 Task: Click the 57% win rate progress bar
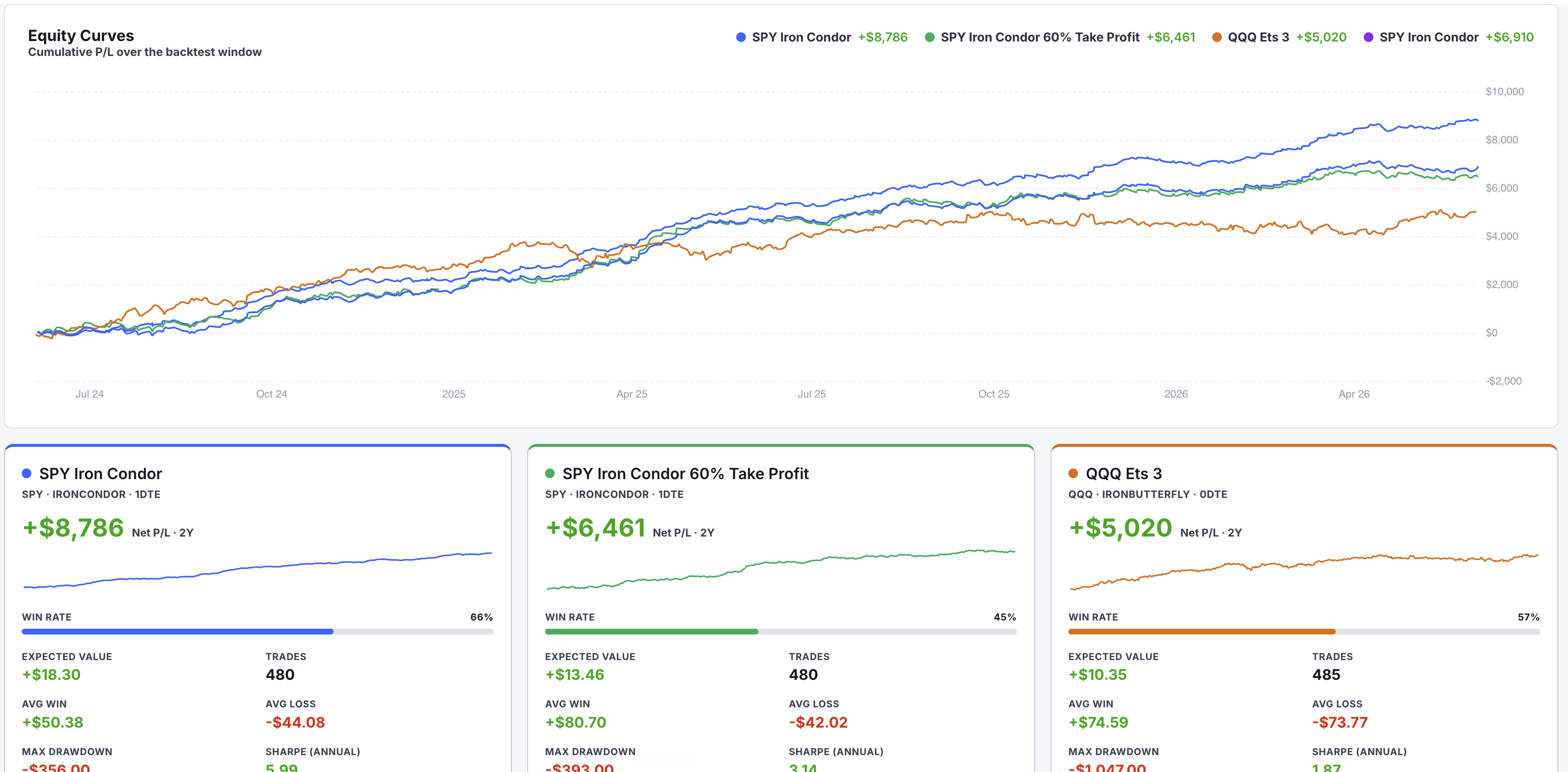1304,632
